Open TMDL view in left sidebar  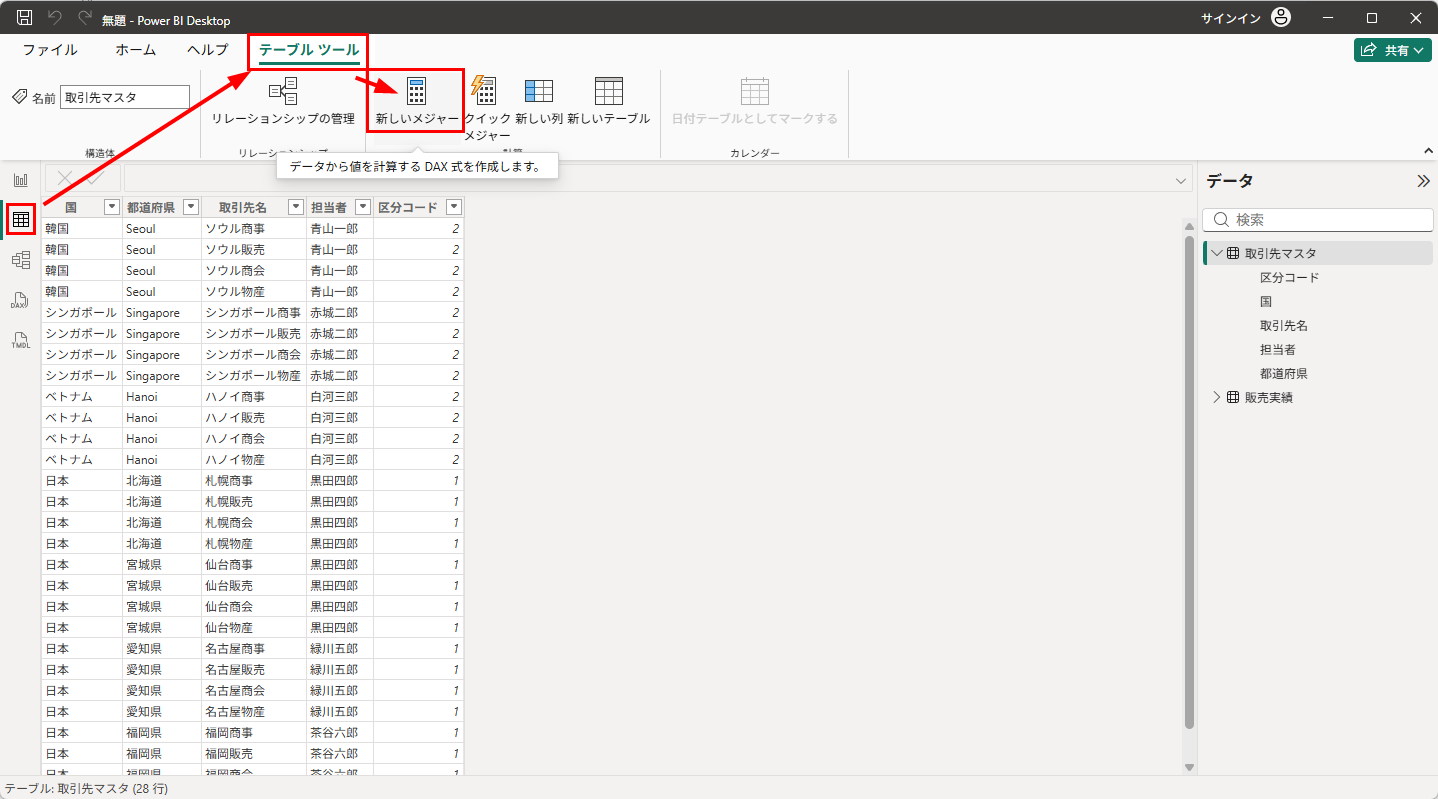(x=20, y=340)
